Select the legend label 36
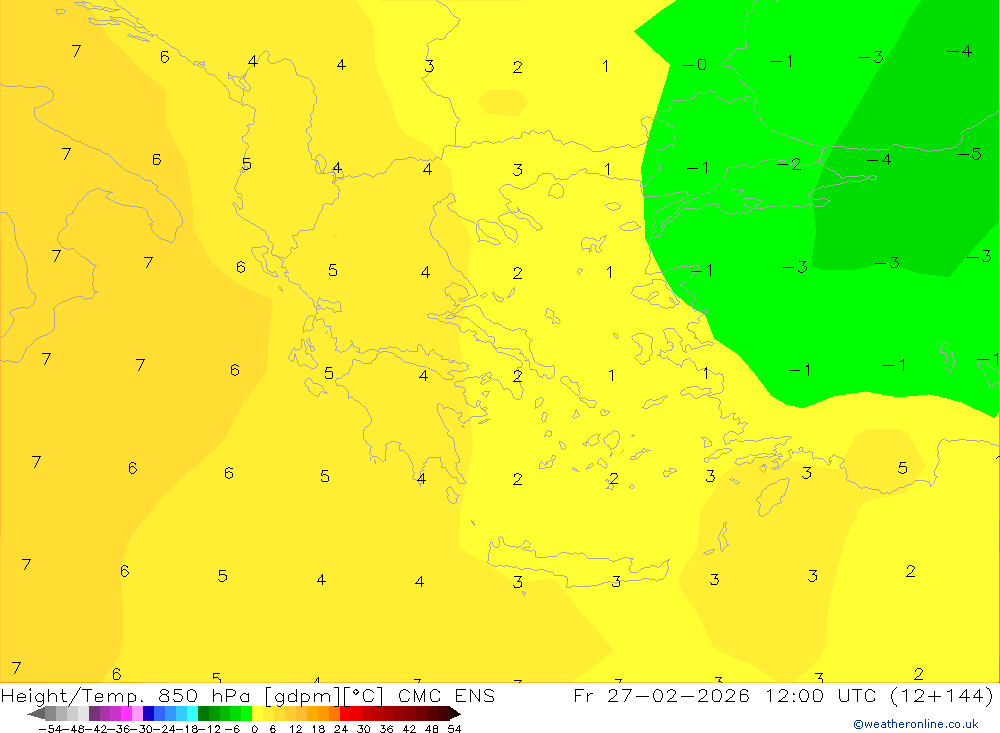 tap(386, 729)
